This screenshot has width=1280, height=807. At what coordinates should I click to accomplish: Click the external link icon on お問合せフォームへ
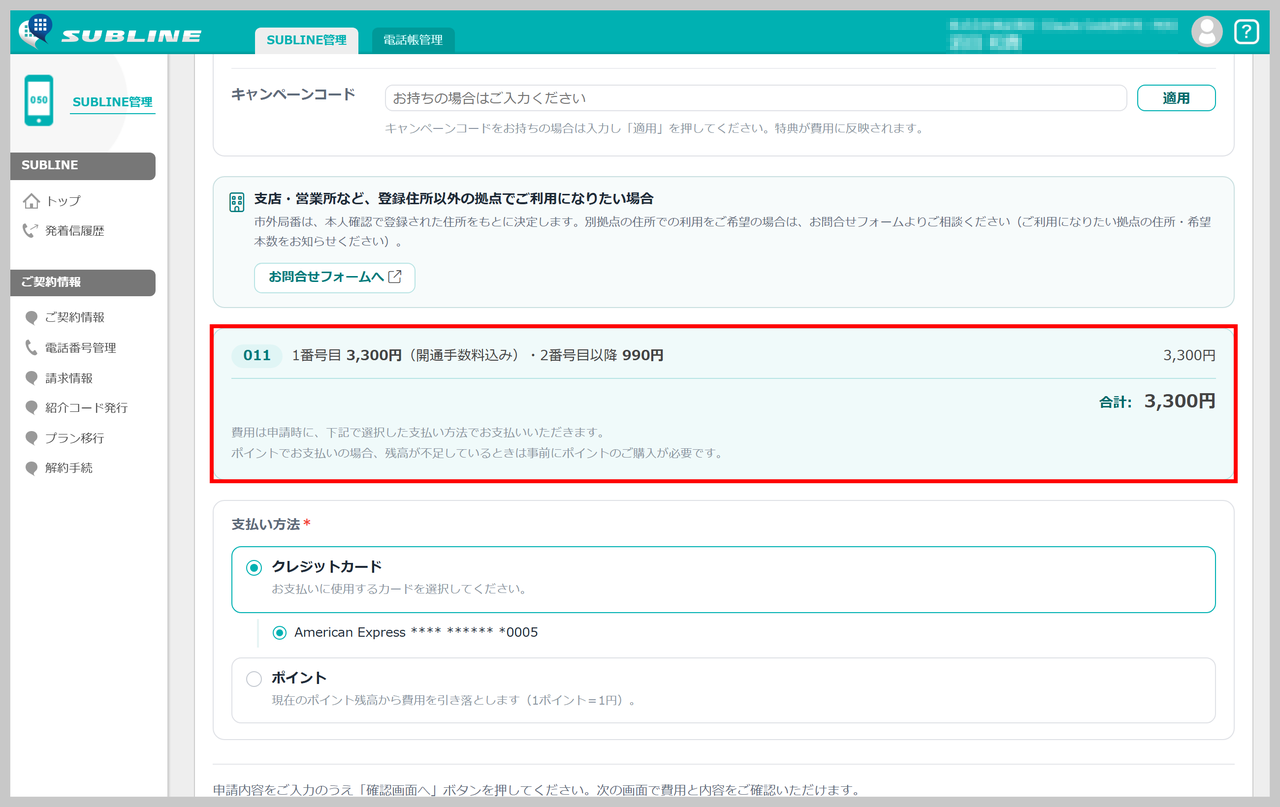395,277
